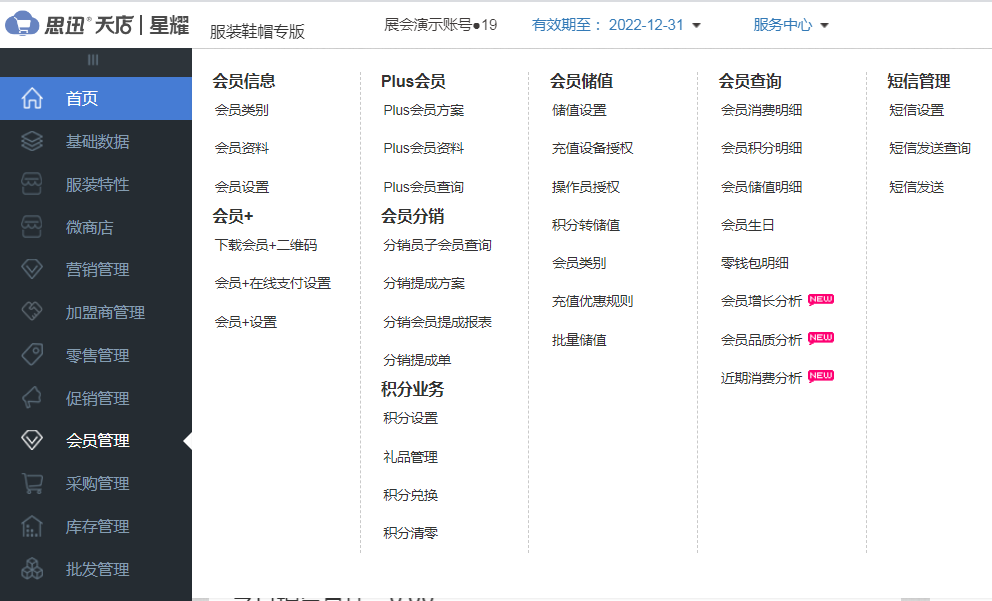Open 营销管理 from the sidebar

pos(30,269)
